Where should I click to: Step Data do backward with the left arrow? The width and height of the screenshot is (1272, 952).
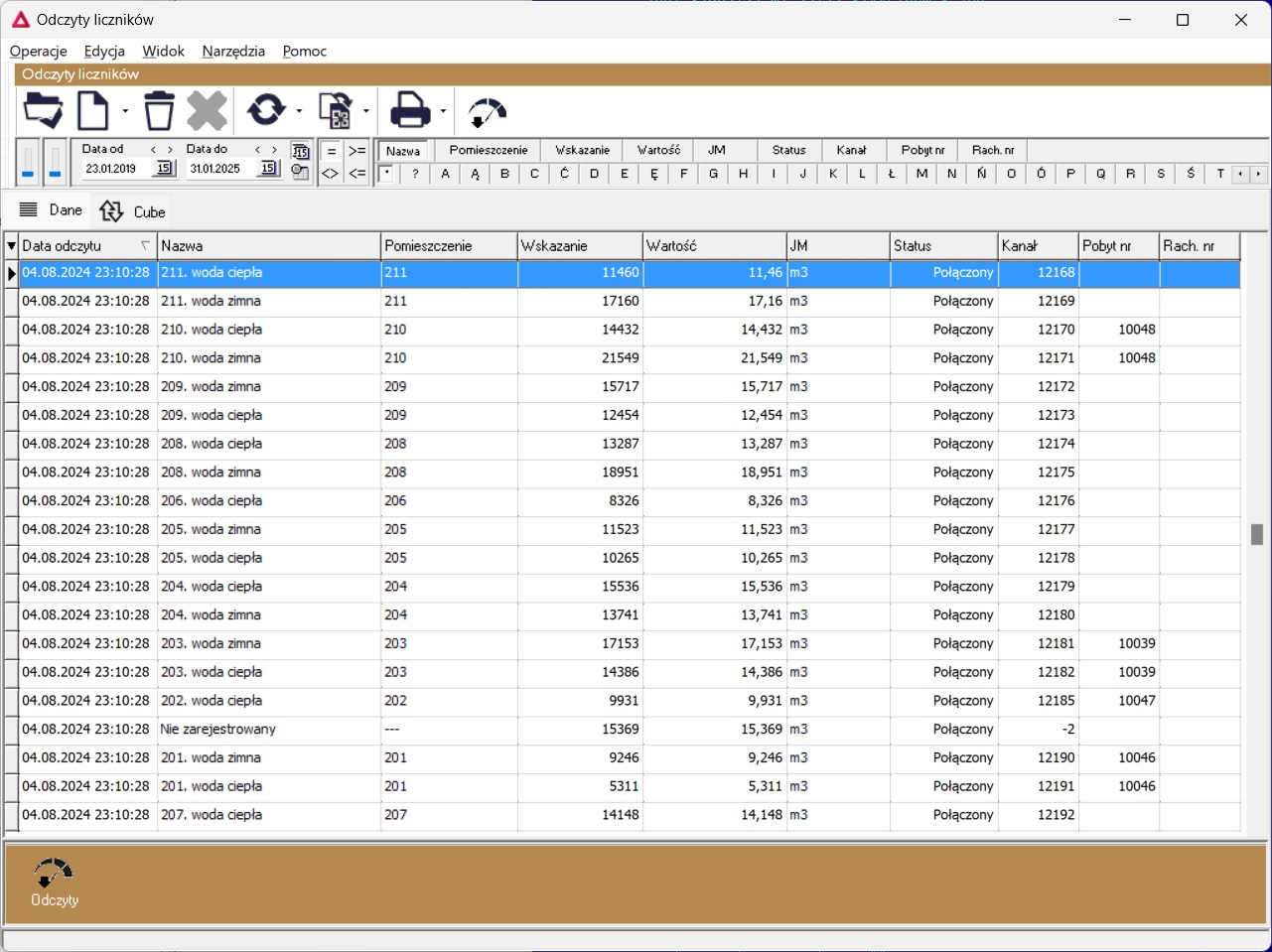[257, 150]
